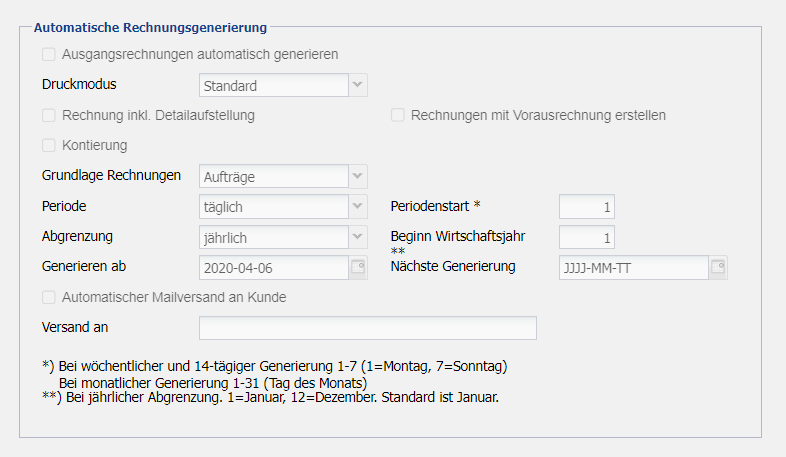The width and height of the screenshot is (786, 457).
Task: Expand the Druckmodus dropdown arrow
Action: coord(358,86)
